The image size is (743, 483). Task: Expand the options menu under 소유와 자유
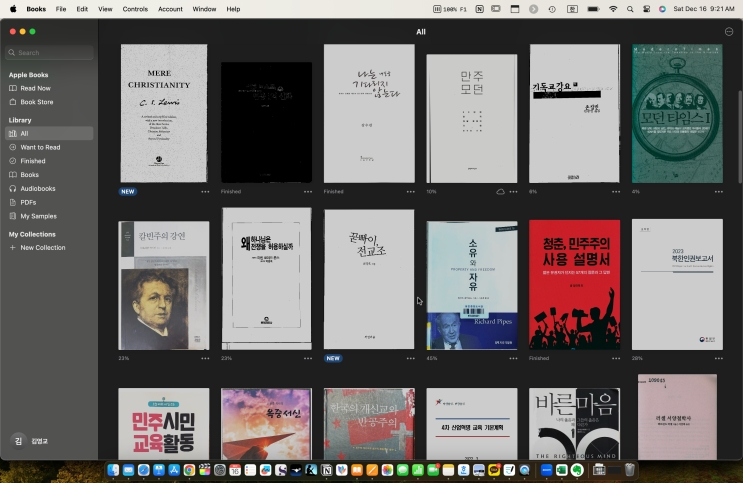[513, 358]
